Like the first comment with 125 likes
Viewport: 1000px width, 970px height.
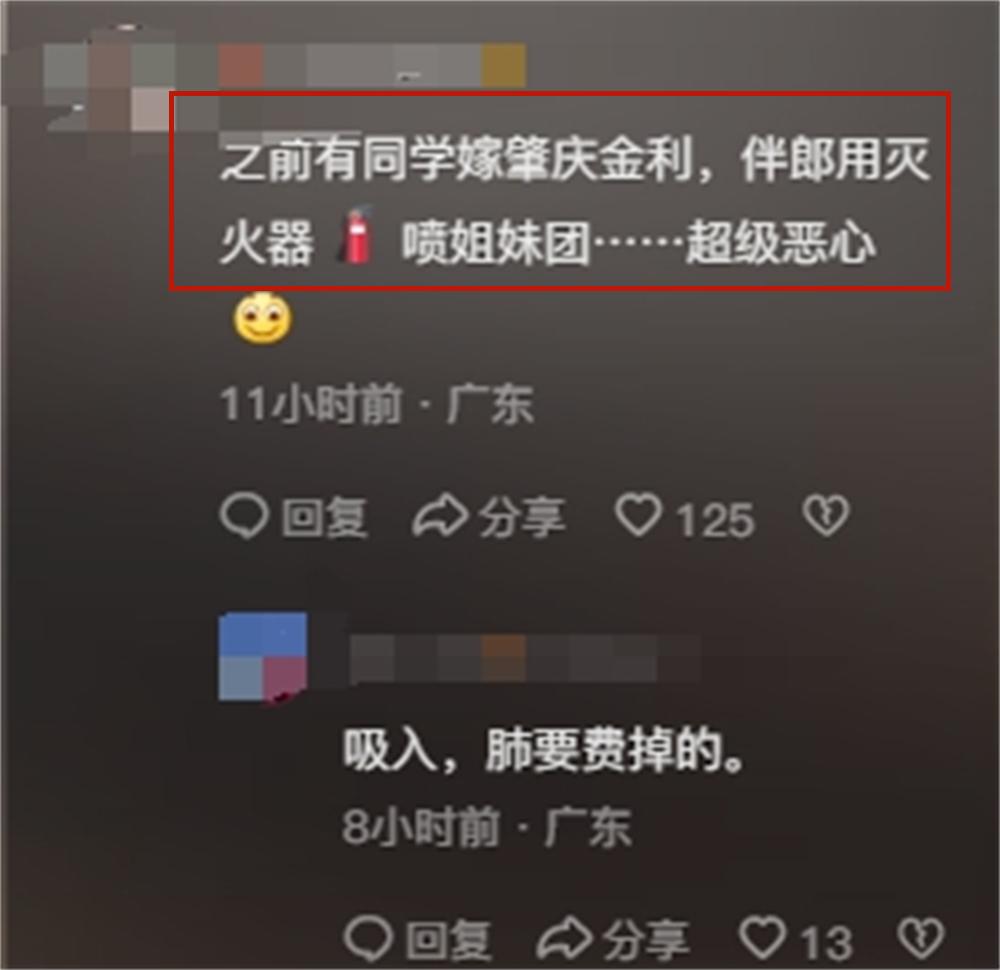click(638, 516)
